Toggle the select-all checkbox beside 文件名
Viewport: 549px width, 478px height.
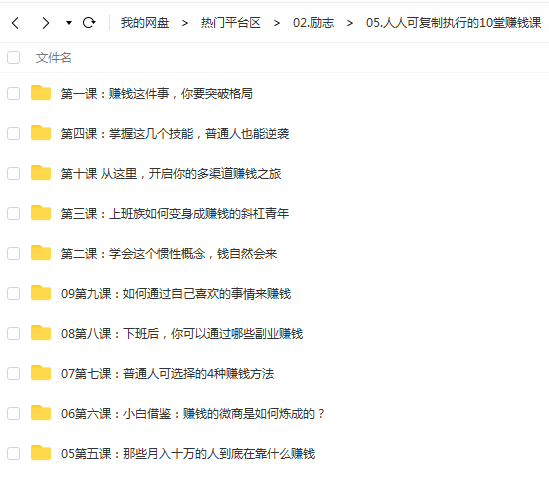pos(14,57)
